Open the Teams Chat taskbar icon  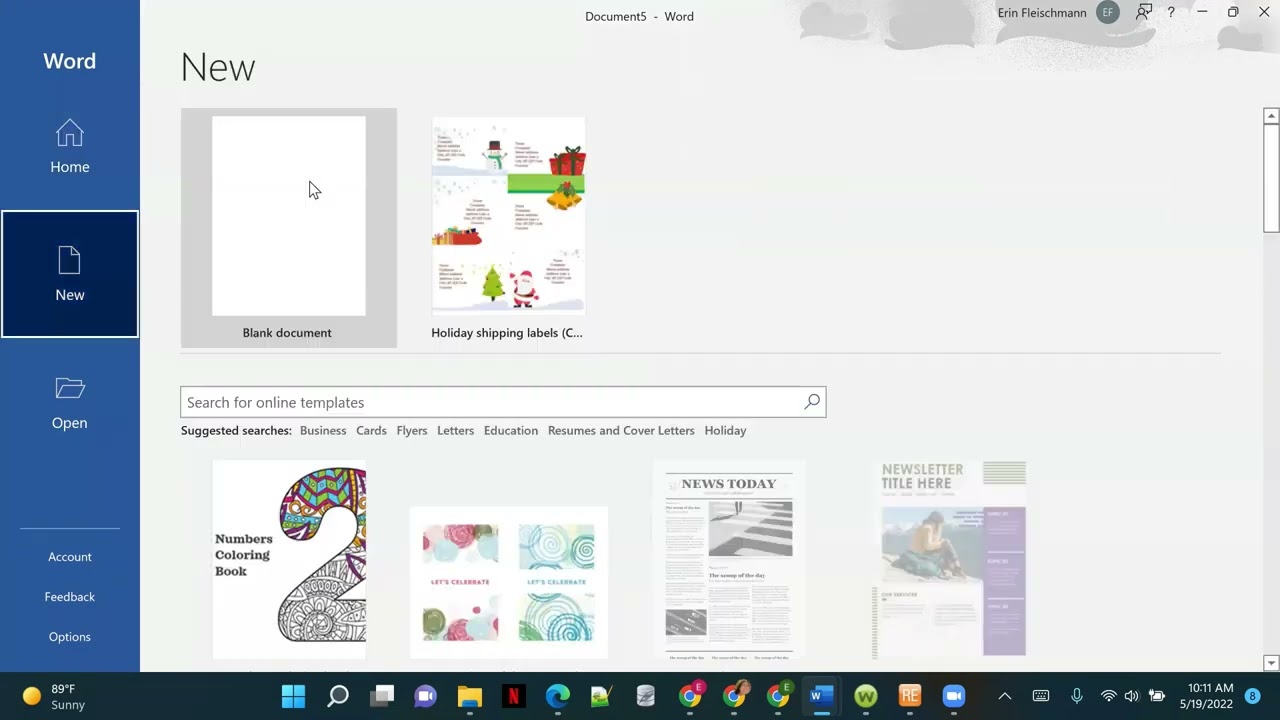pyautogui.click(x=426, y=696)
